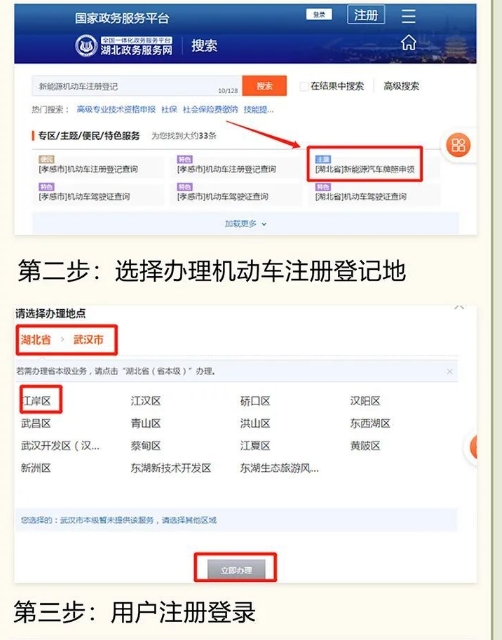This screenshot has height=640, width=502.
Task: Close the location picker with X
Action: tap(459, 307)
